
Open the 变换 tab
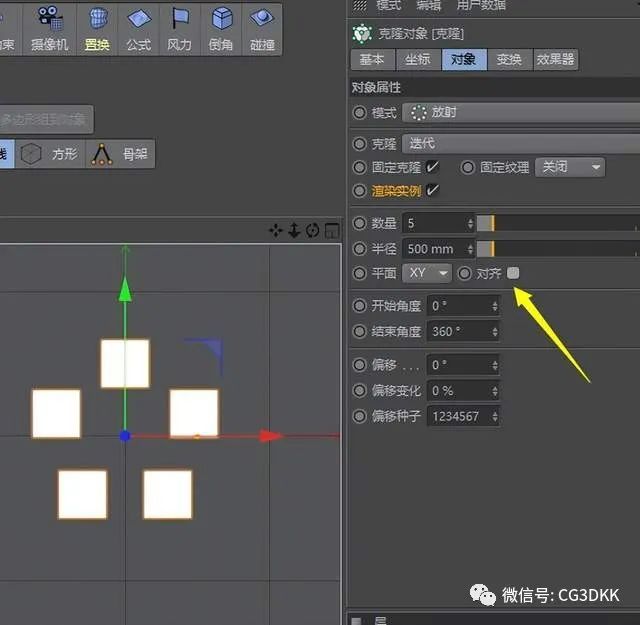click(509, 60)
